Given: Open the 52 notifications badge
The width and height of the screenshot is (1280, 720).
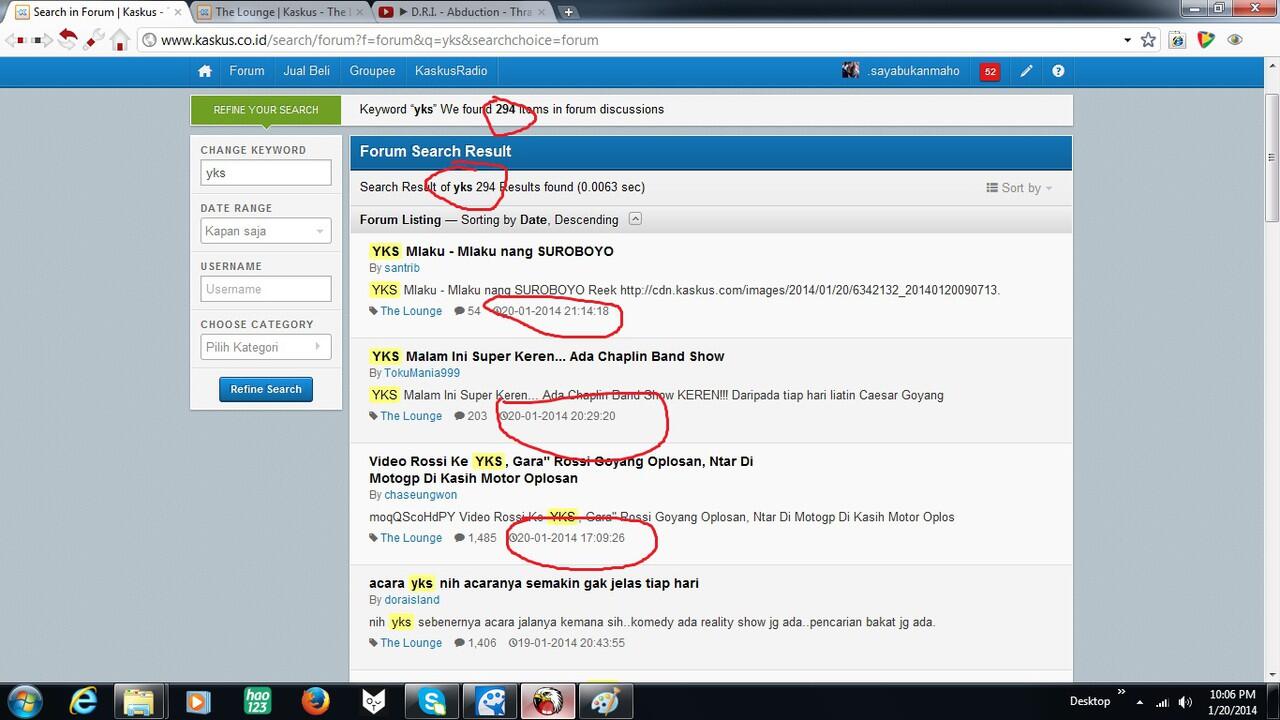Looking at the screenshot, I should coord(990,71).
